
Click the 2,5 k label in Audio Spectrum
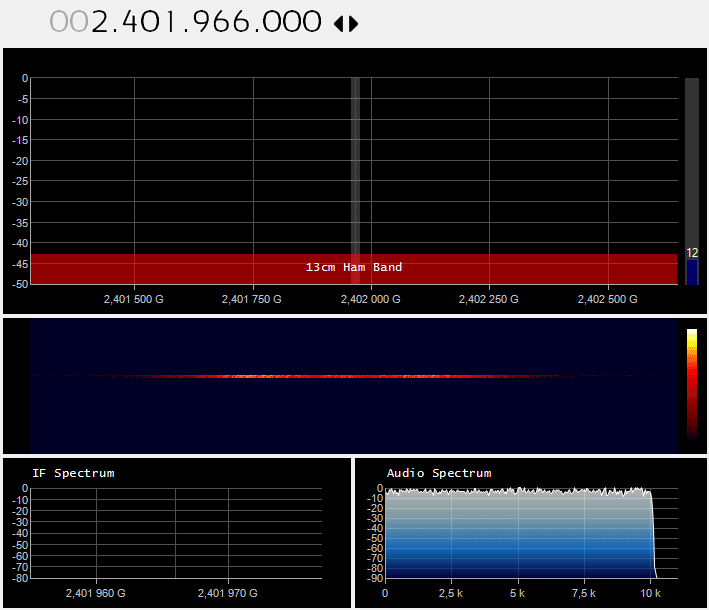tap(451, 593)
